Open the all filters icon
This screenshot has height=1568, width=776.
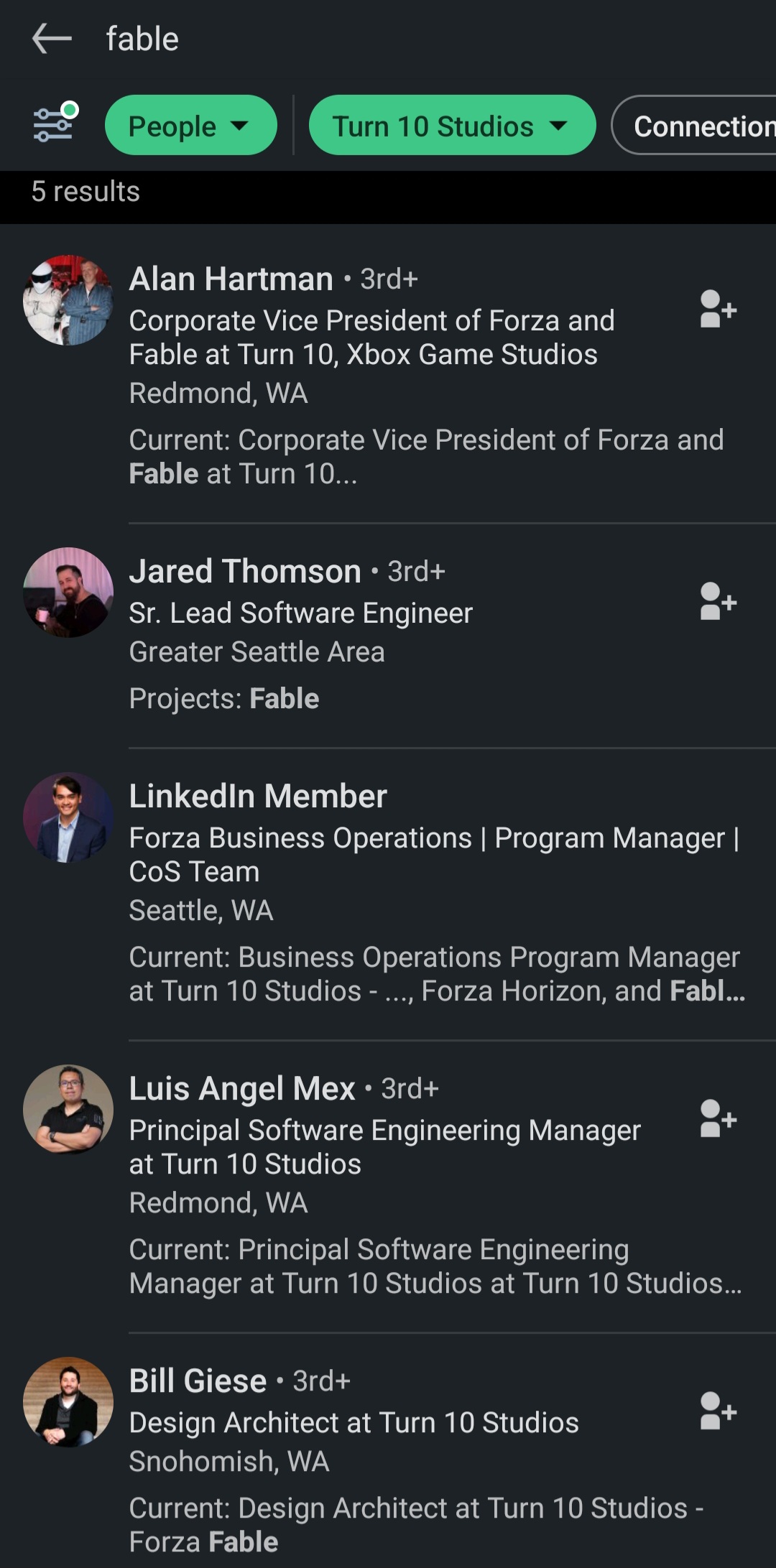[55, 123]
